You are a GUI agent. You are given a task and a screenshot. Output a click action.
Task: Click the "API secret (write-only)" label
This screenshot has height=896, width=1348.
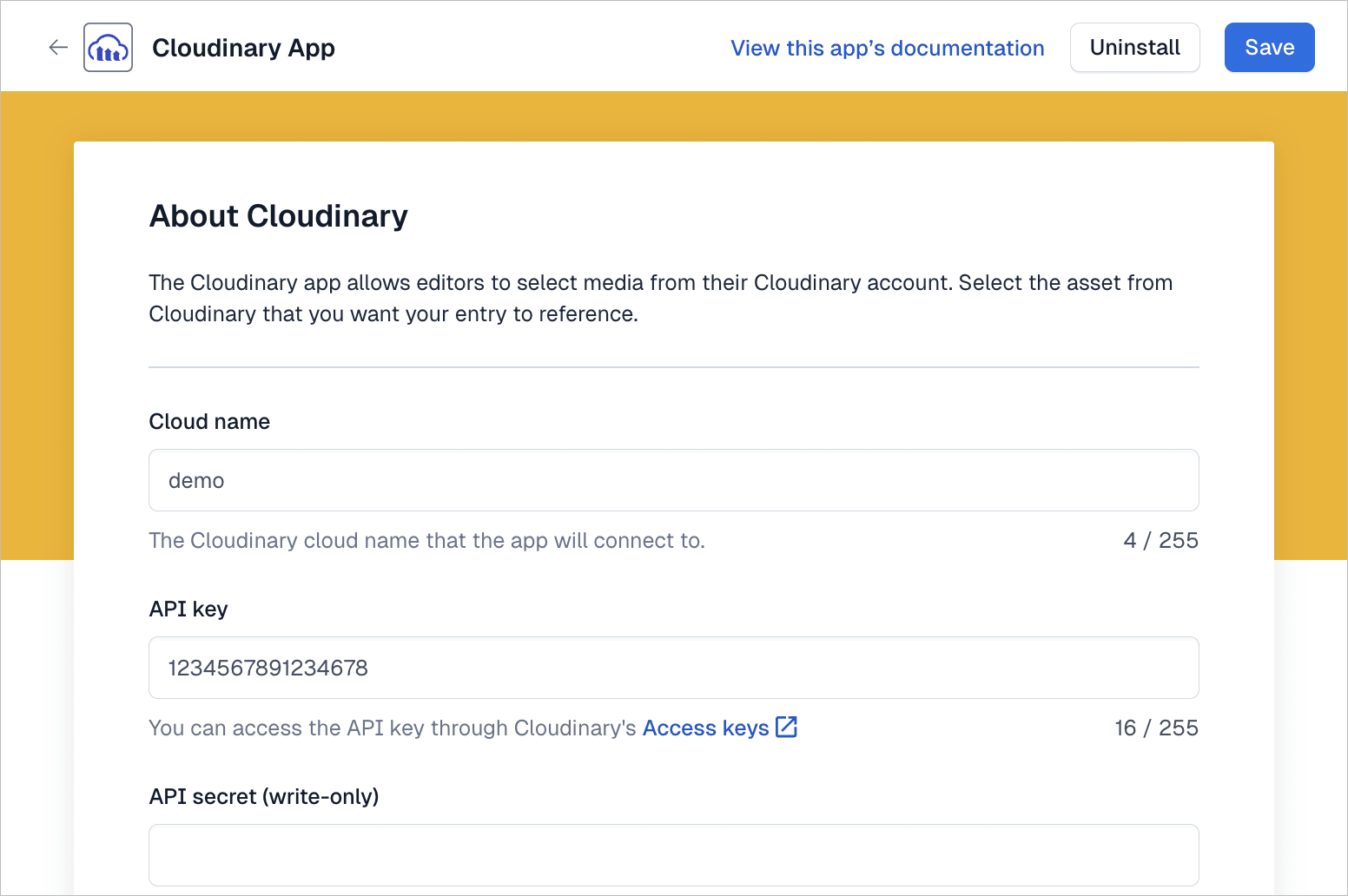coord(264,796)
